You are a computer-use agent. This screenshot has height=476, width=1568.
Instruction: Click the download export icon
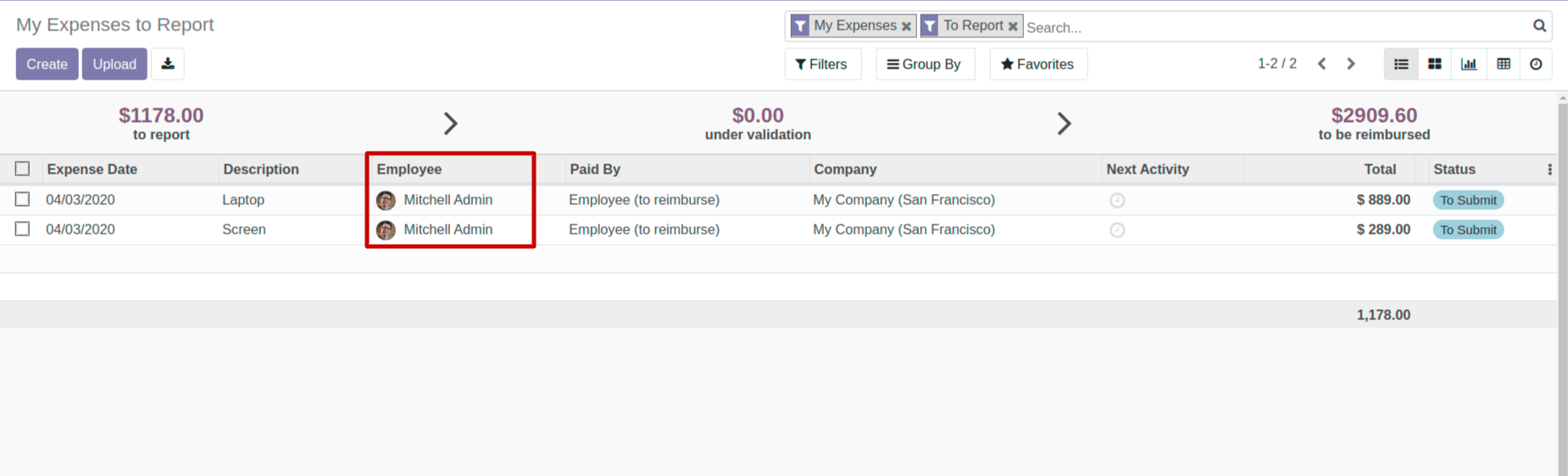(168, 64)
